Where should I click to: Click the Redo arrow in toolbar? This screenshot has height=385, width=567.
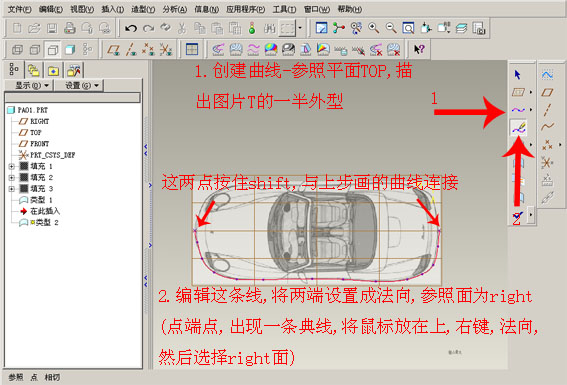[x=148, y=28]
